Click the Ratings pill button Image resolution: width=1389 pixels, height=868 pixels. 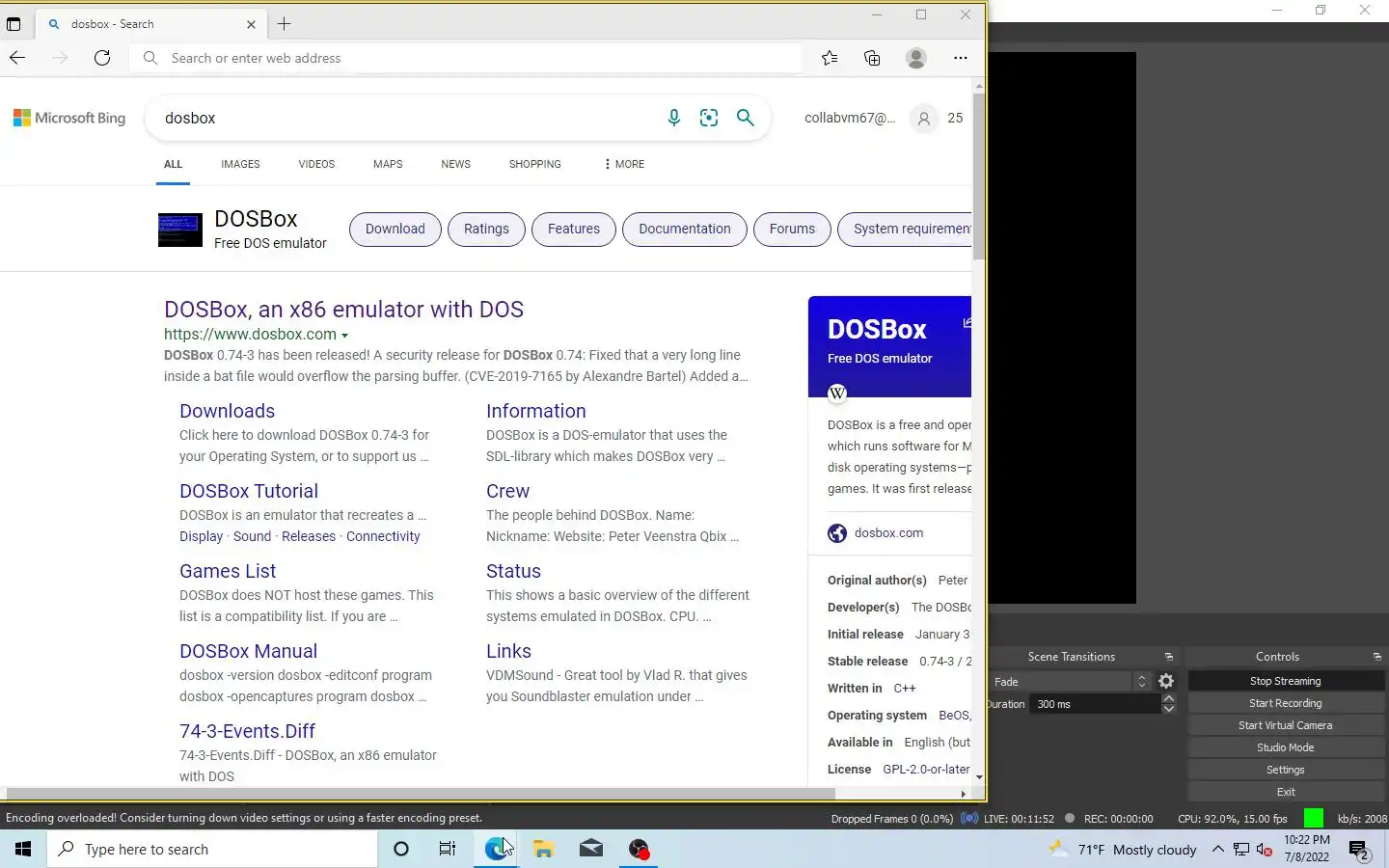tap(486, 230)
